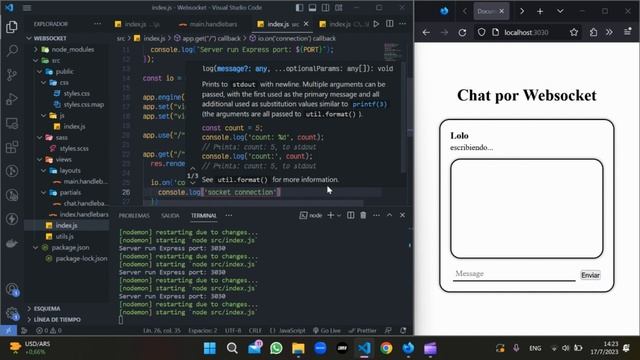The width and height of the screenshot is (640, 360).
Task: Expand the LÍNEA DE TIEMPO section
Action: coord(57,320)
